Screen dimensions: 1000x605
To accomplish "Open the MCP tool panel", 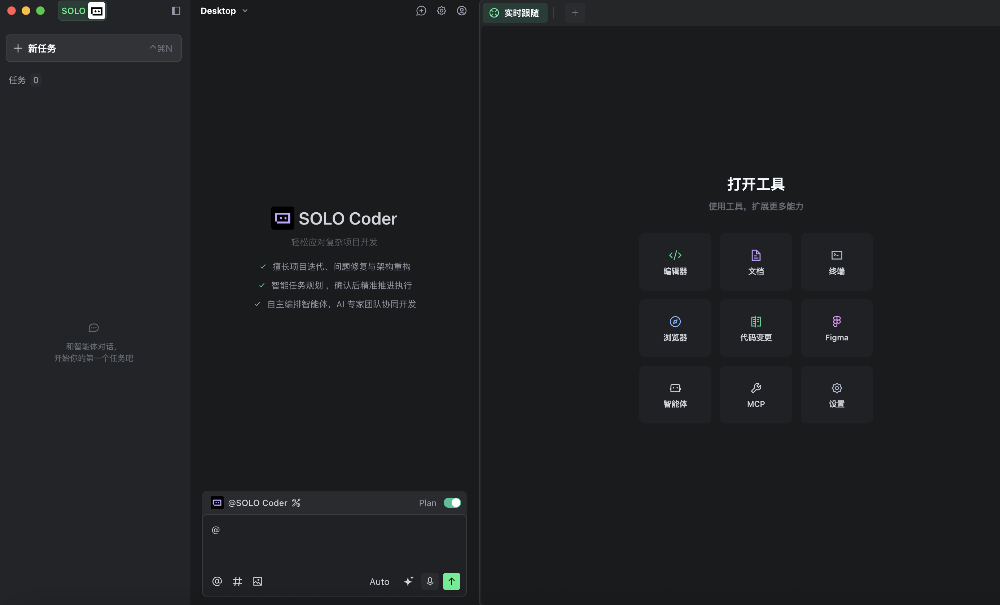I will pos(755,394).
